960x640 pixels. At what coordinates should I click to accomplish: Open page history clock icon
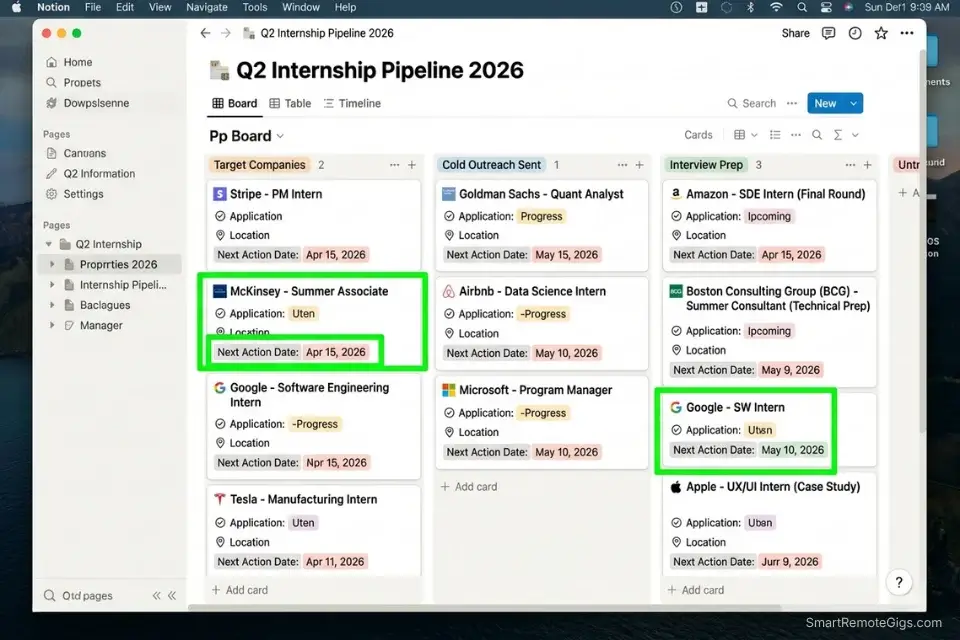[855, 33]
